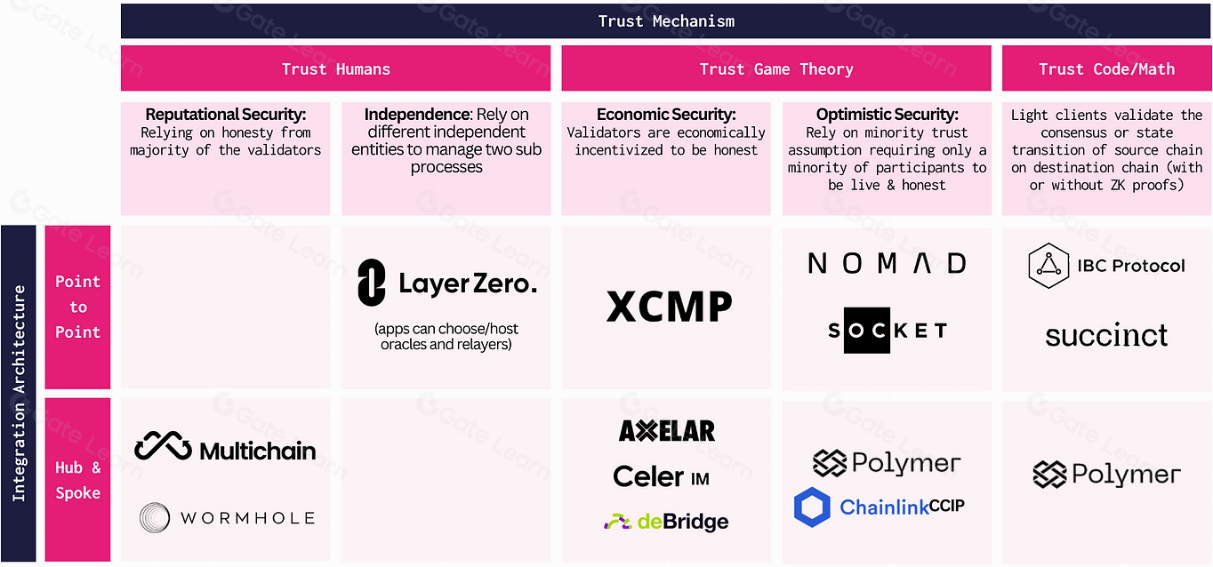Click the Multichain logo

(225, 448)
